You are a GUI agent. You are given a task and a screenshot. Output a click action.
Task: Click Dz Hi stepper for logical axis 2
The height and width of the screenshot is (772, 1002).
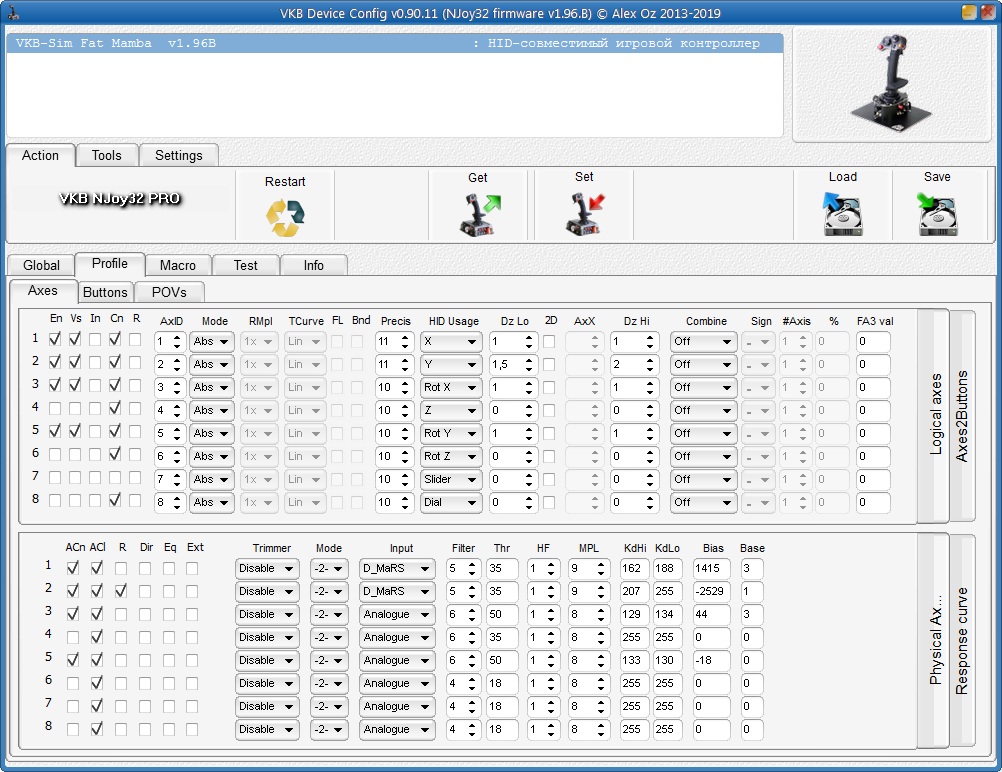650,364
